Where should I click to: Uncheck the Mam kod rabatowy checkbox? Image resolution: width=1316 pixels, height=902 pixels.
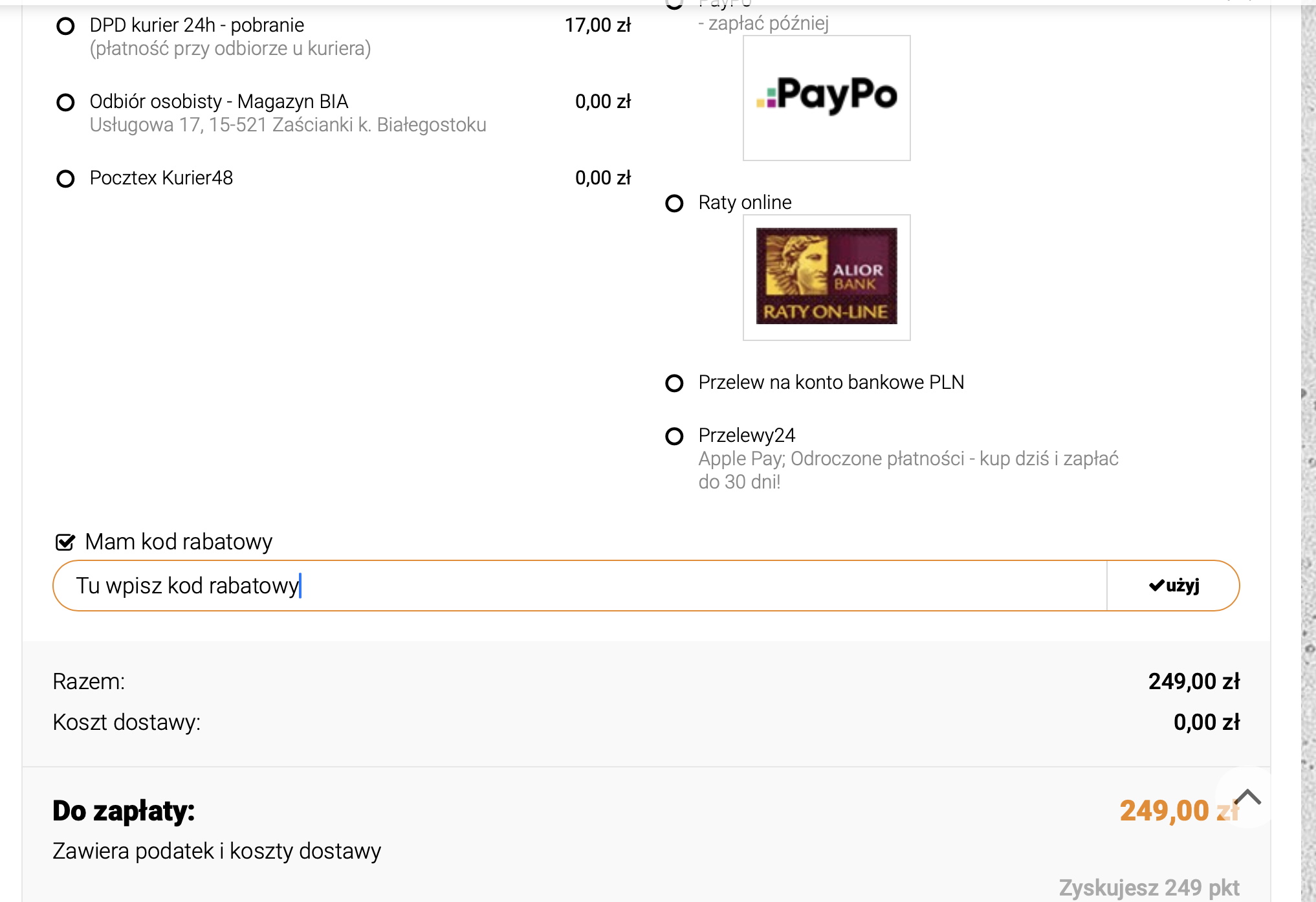[x=65, y=542]
